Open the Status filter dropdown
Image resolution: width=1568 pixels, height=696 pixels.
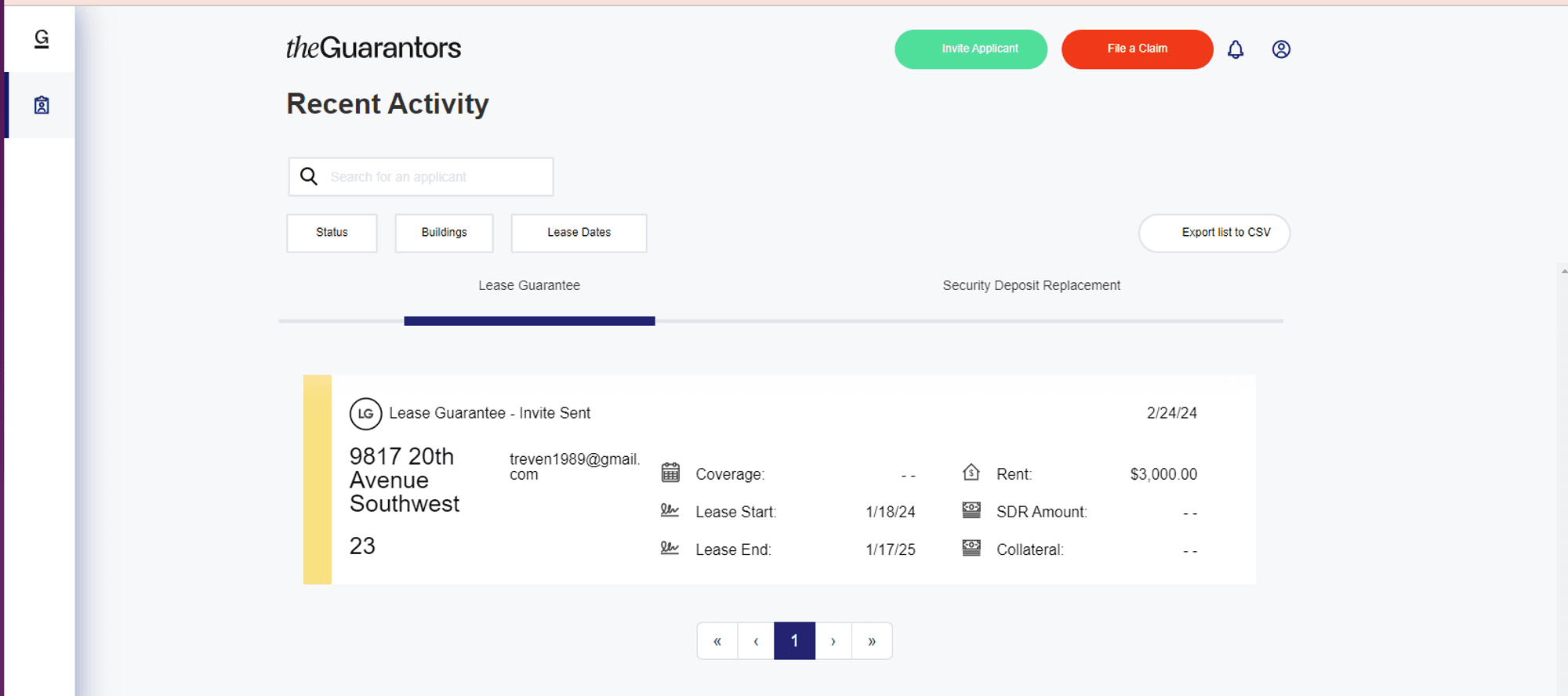coord(332,233)
